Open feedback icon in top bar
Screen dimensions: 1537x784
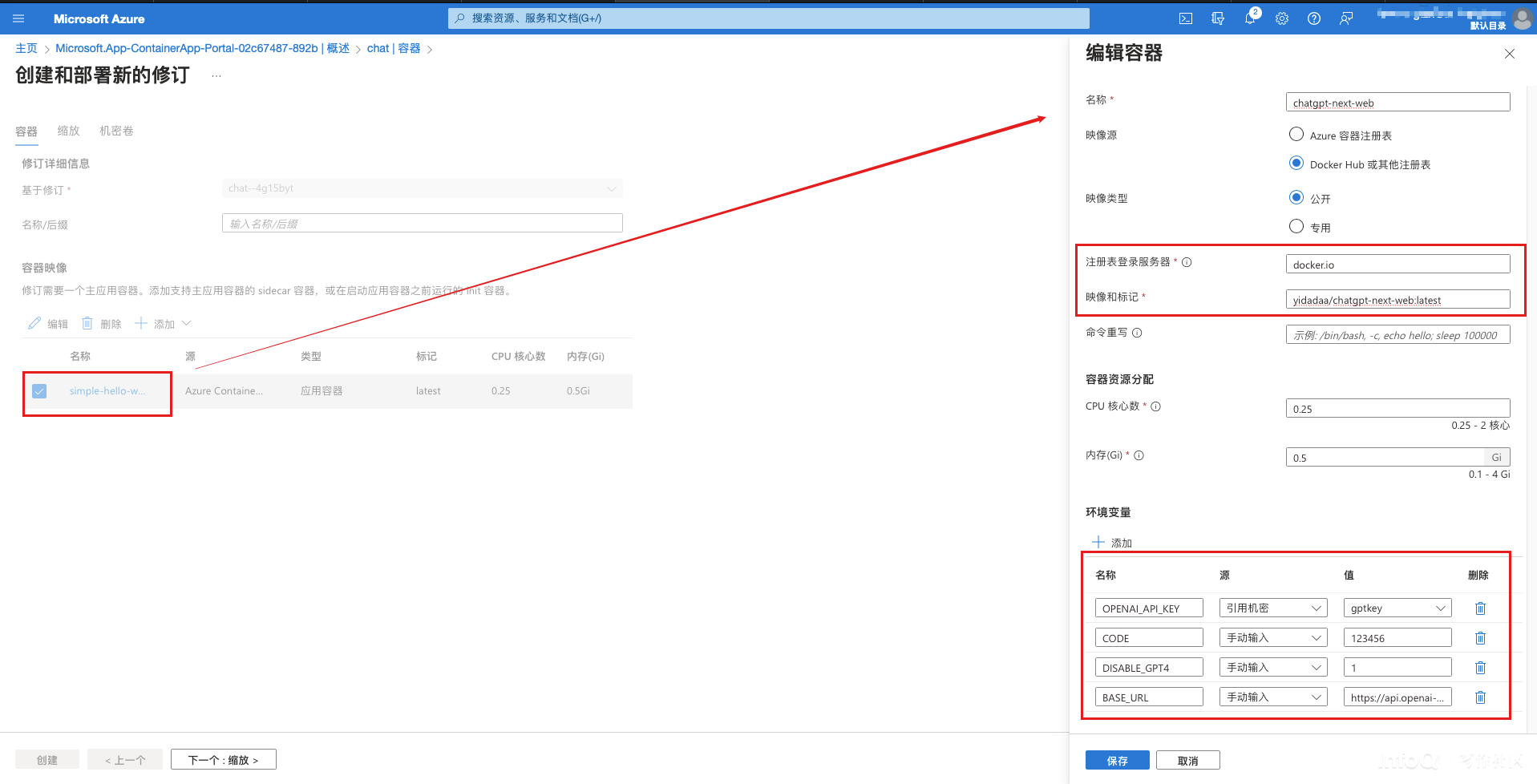pyautogui.click(x=1346, y=18)
